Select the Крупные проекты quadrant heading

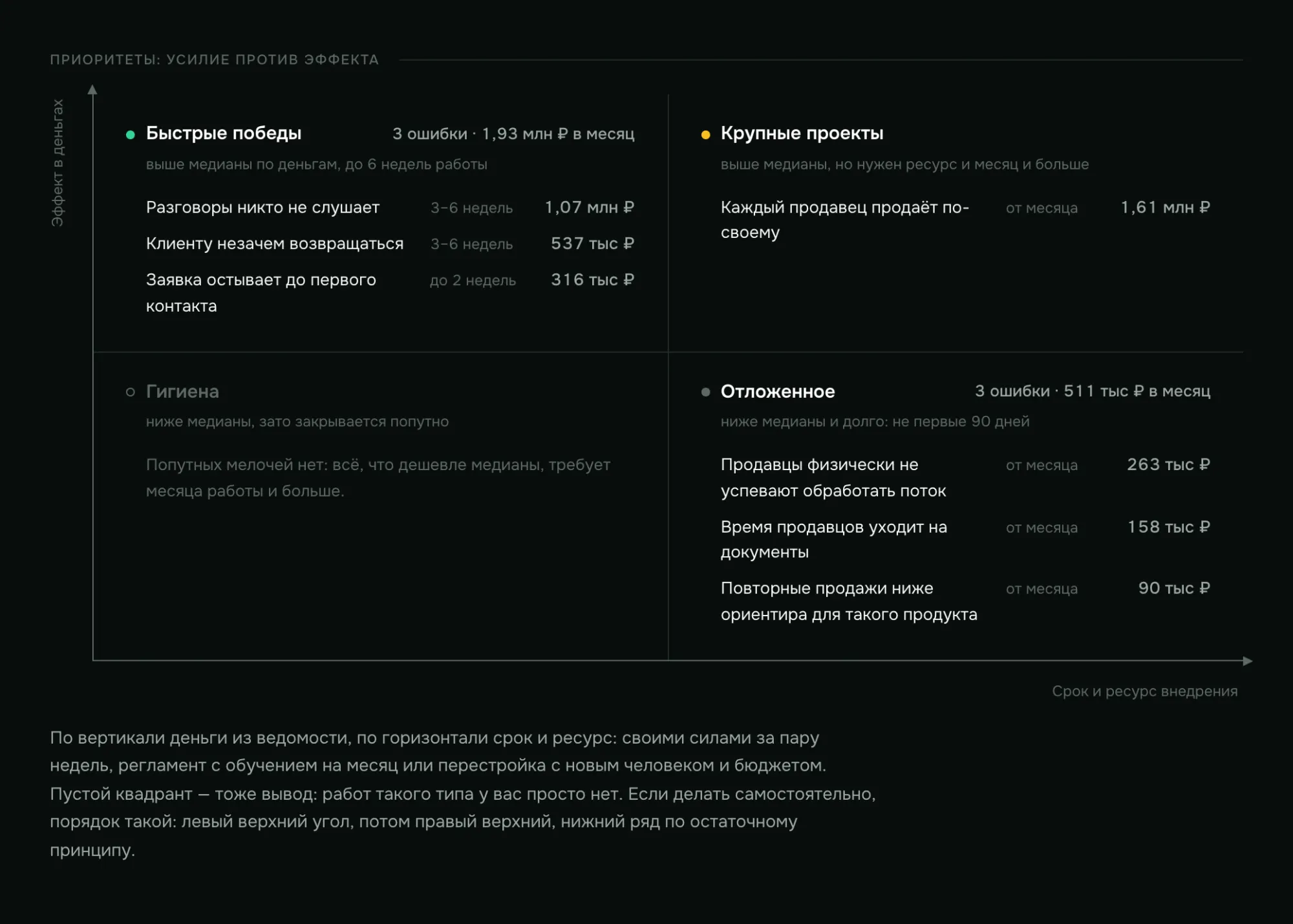point(802,133)
